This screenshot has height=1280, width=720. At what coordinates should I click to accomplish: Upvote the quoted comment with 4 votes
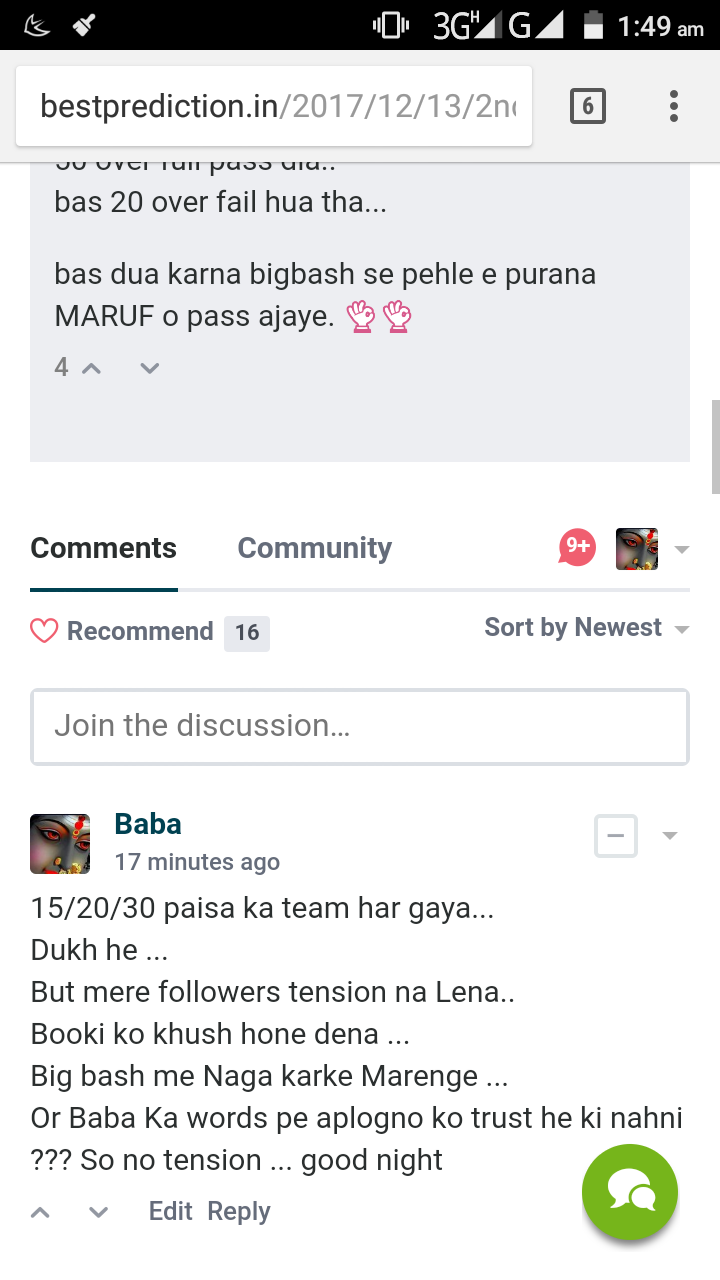point(91,368)
